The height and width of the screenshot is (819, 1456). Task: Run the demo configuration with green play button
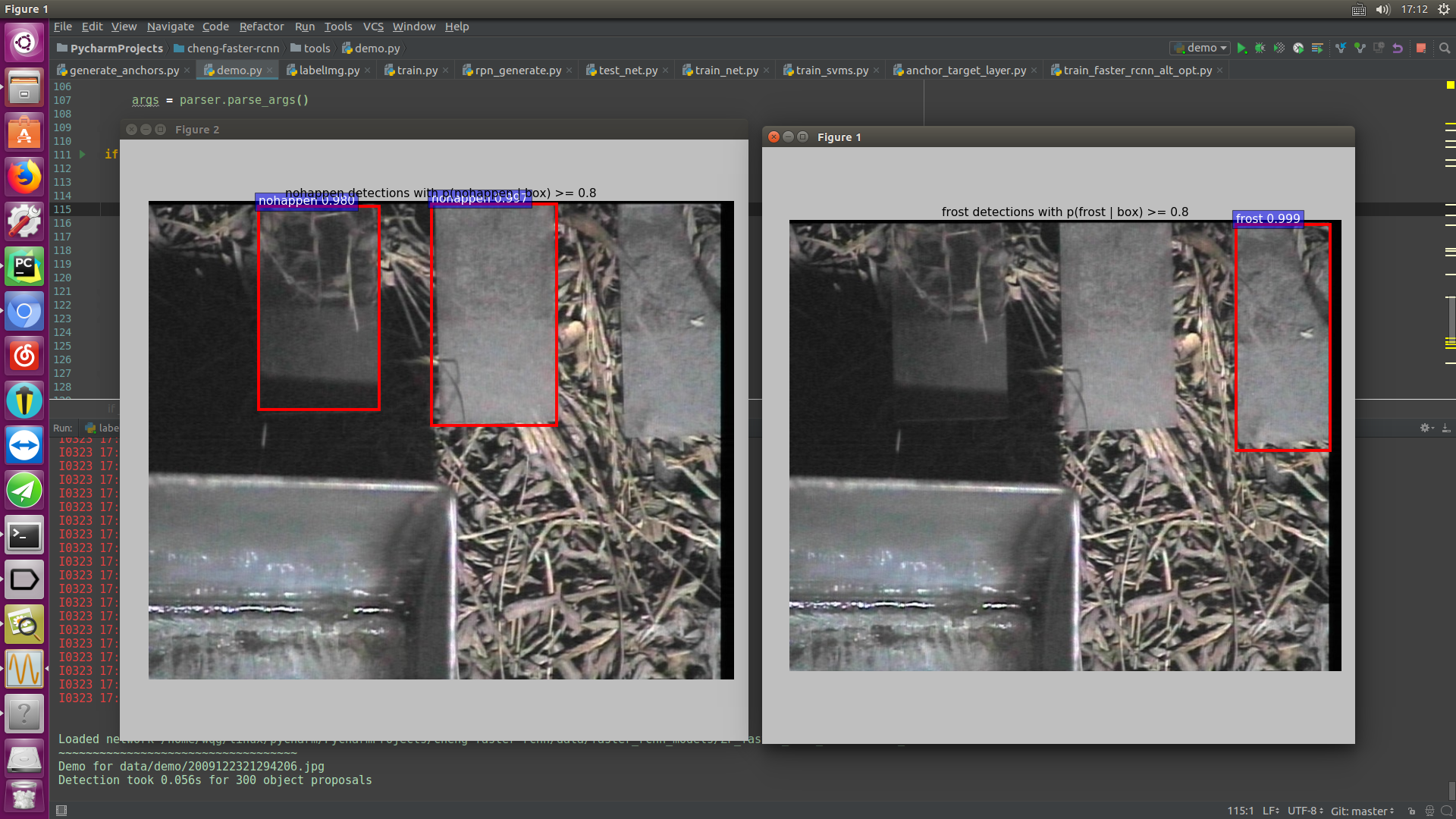coord(1241,48)
